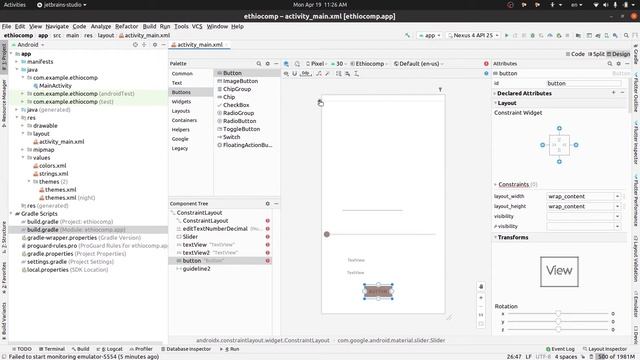Expand the Constraints section
640x360 pixels.
(496, 184)
